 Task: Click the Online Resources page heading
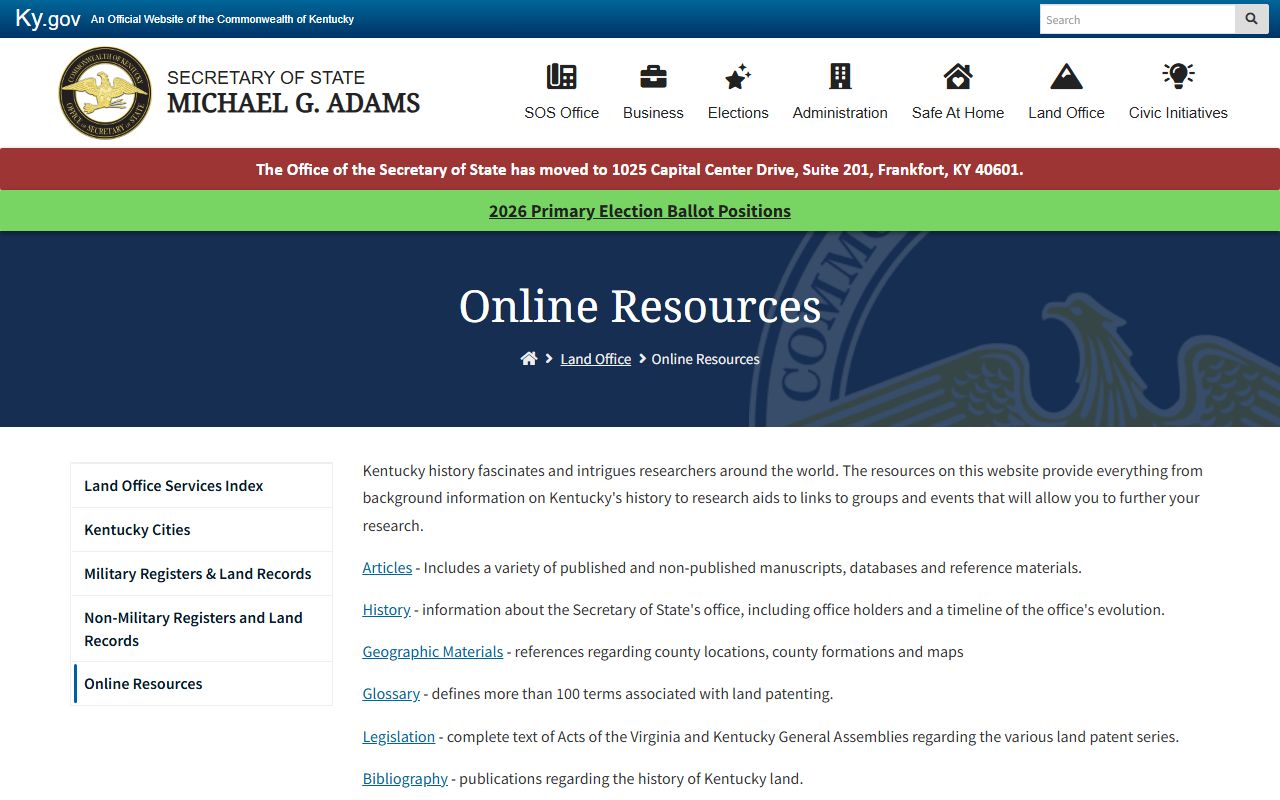coord(640,306)
